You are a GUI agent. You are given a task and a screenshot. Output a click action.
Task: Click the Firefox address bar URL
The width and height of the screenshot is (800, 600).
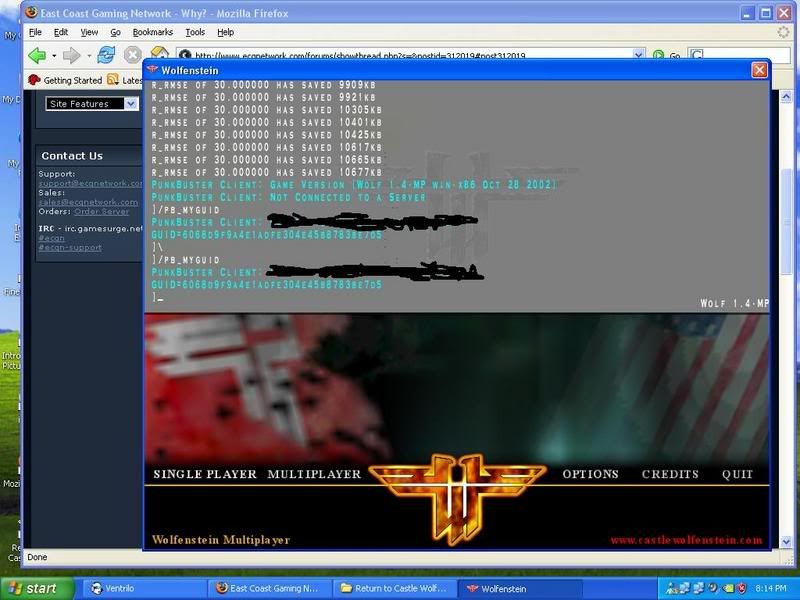360,55
